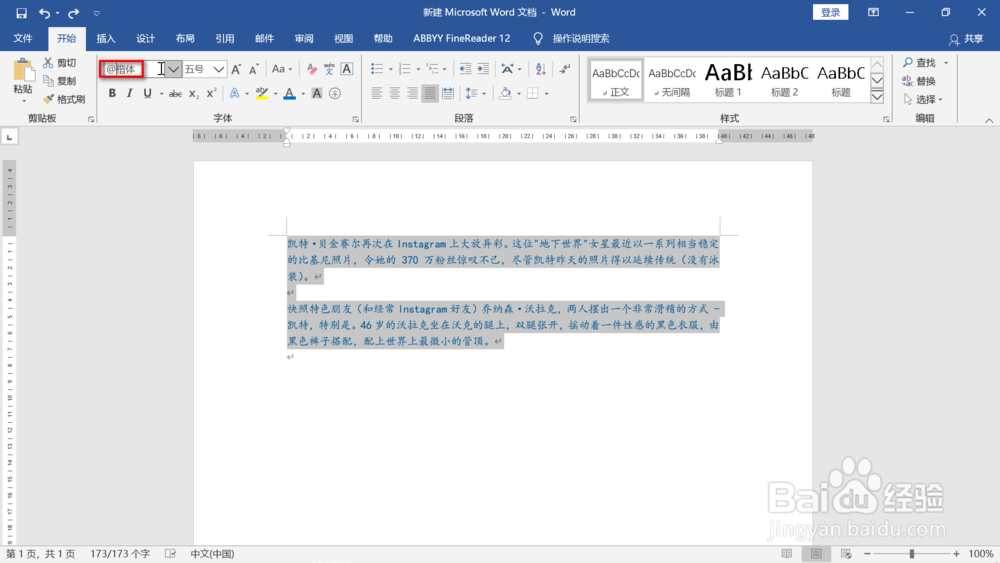Show or hide paragraph marks
Viewport: 1000px width, 563px height.
pyautogui.click(x=565, y=69)
